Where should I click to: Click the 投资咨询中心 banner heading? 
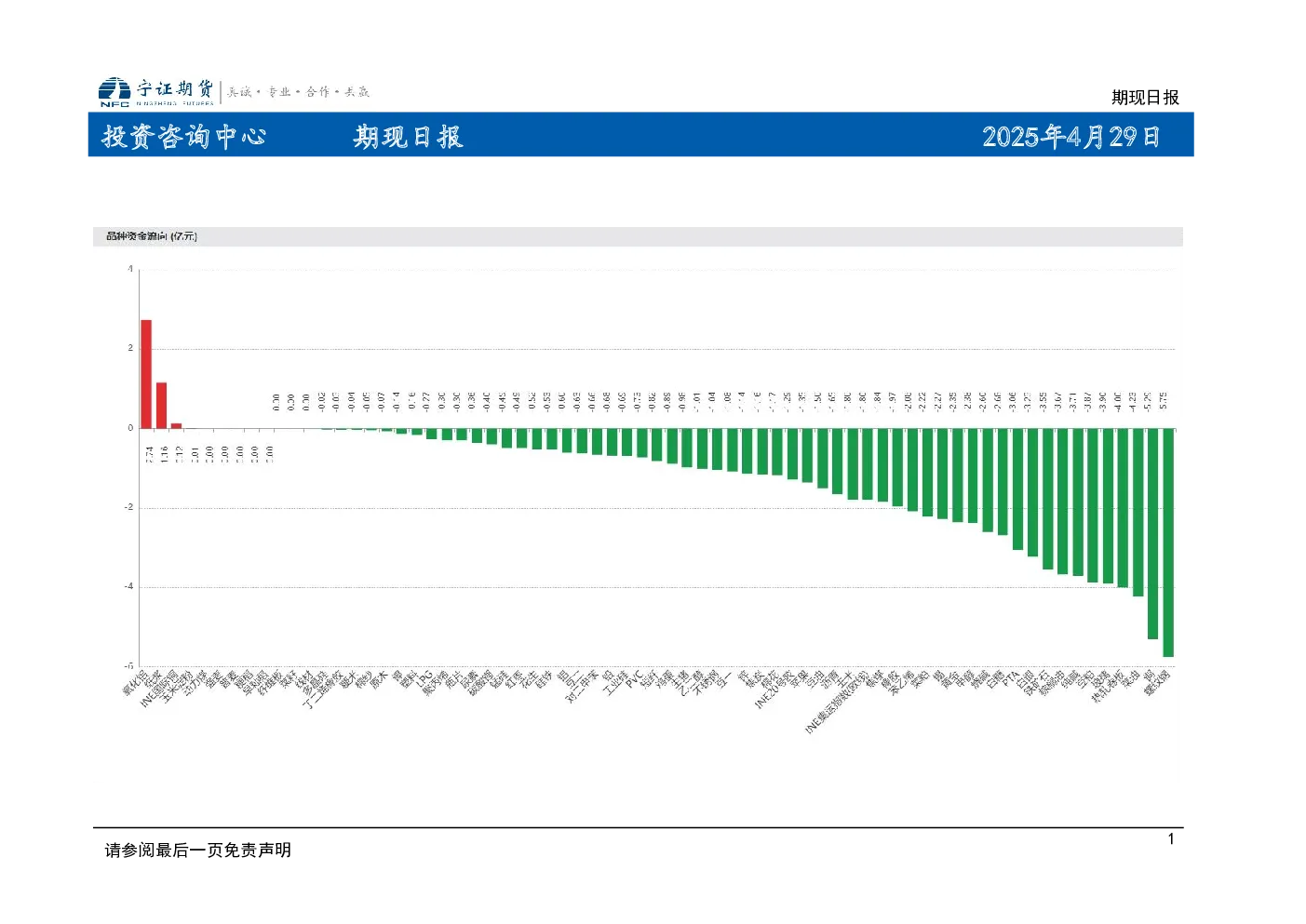(184, 137)
